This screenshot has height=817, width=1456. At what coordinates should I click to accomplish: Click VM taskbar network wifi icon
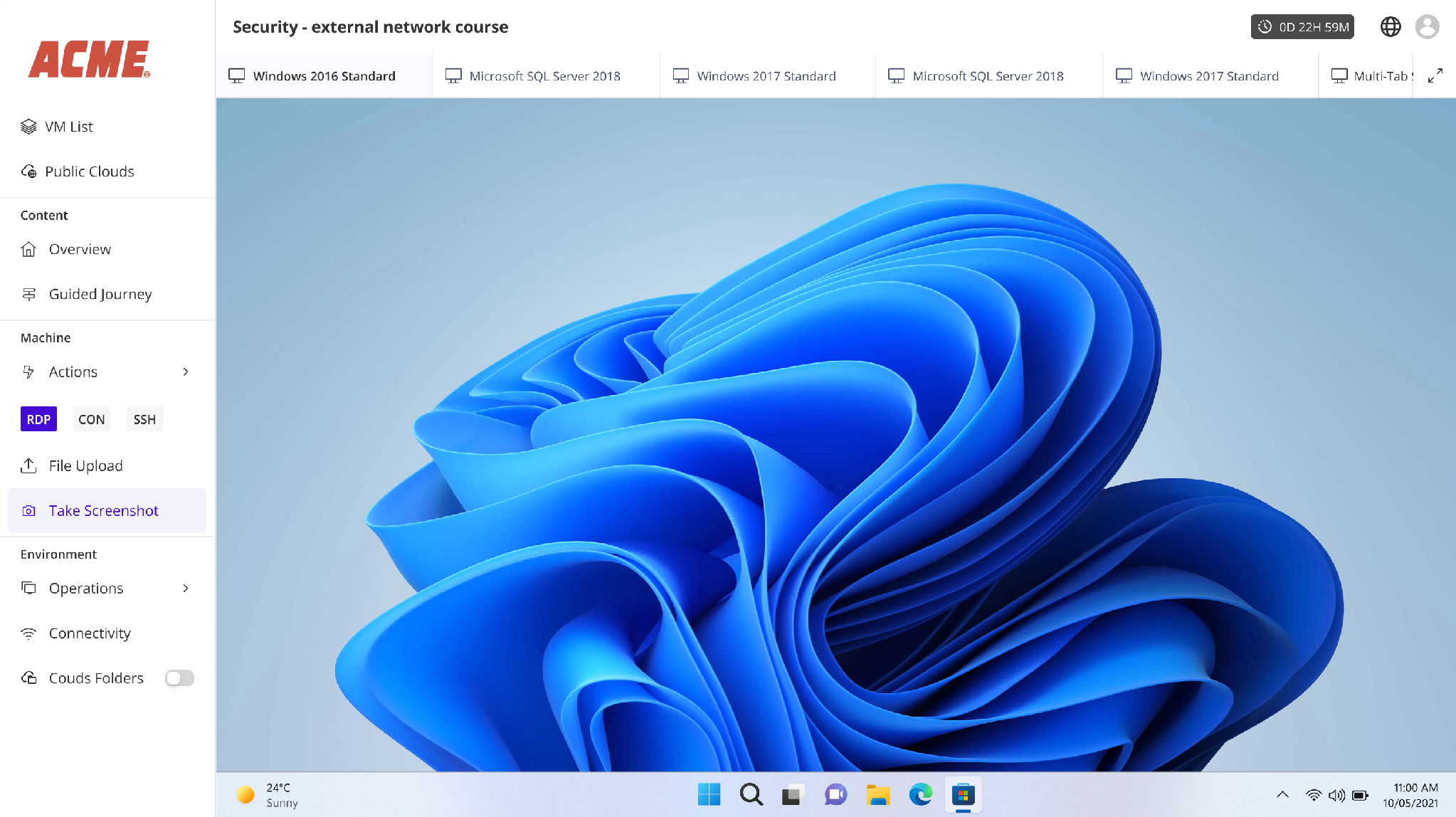(x=1314, y=795)
